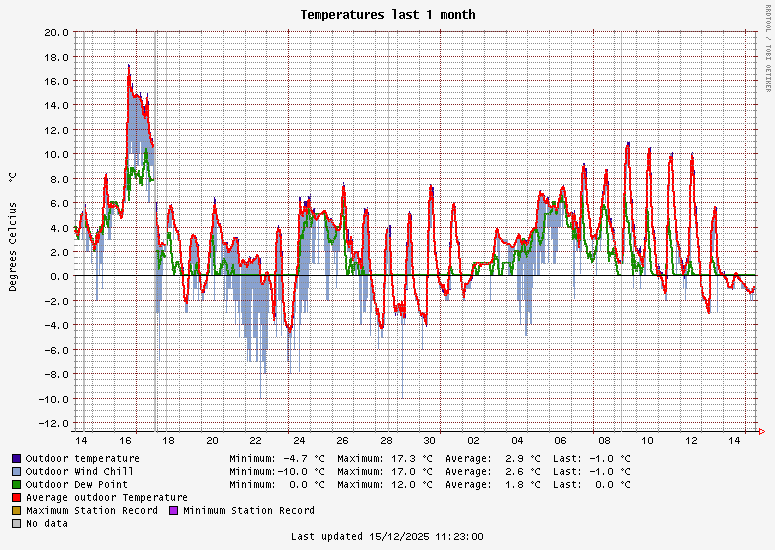Click the grey No data legend swatch
The image size is (775, 550).
16,523
